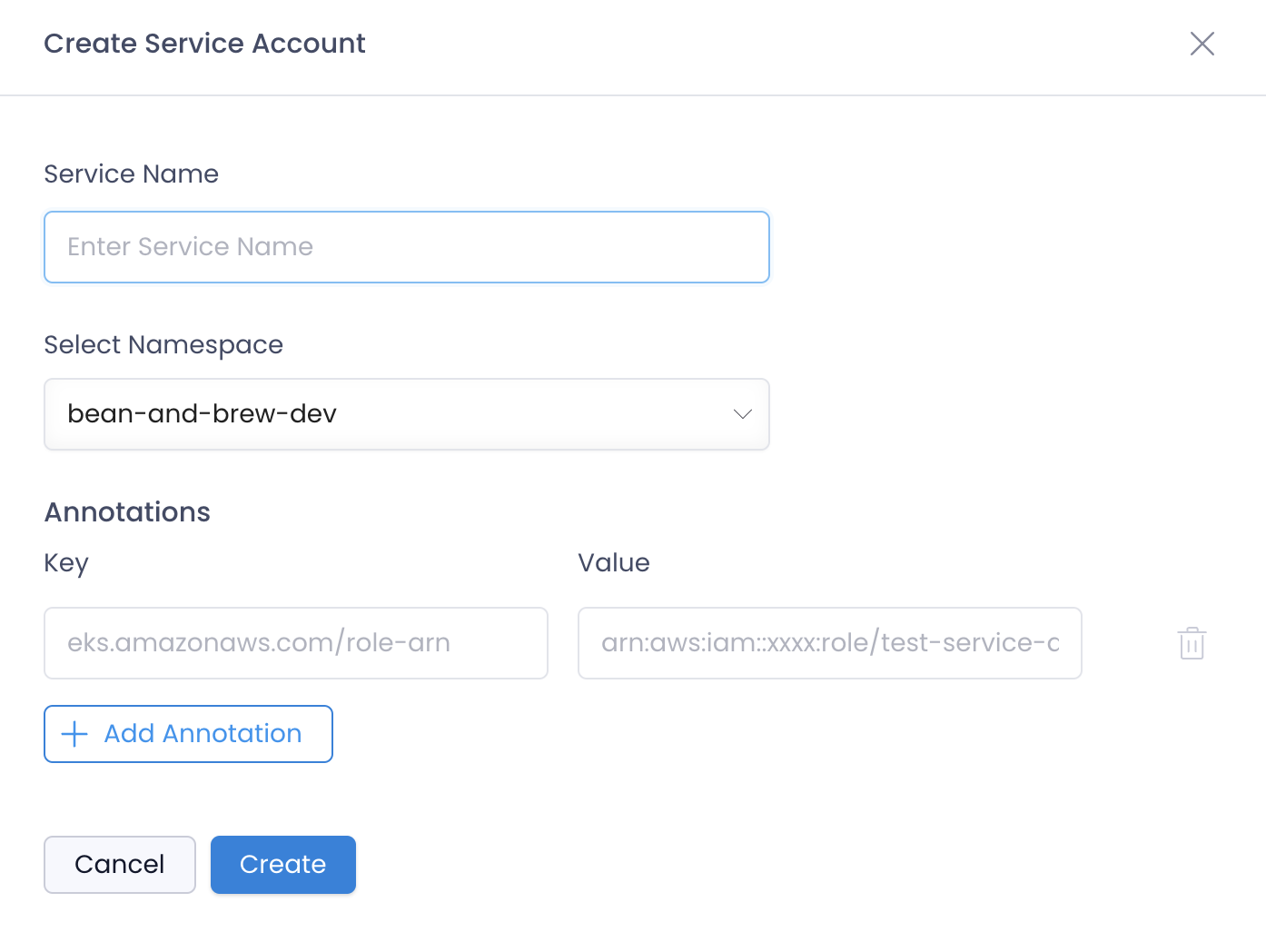Select the bean-and-brew-dev namespace value
1266x952 pixels.
coord(202,414)
